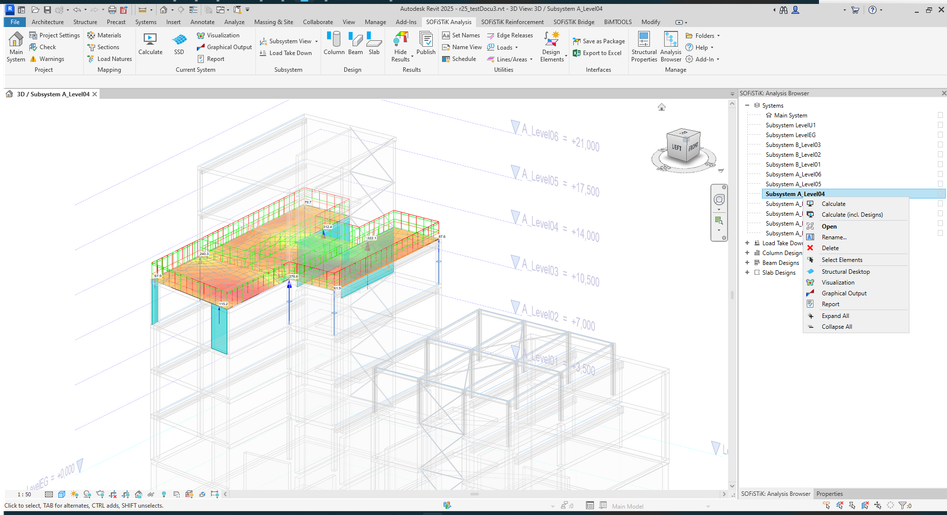Image resolution: width=947 pixels, height=515 pixels.
Task: Click the Edge Releases tool
Action: click(x=510, y=35)
